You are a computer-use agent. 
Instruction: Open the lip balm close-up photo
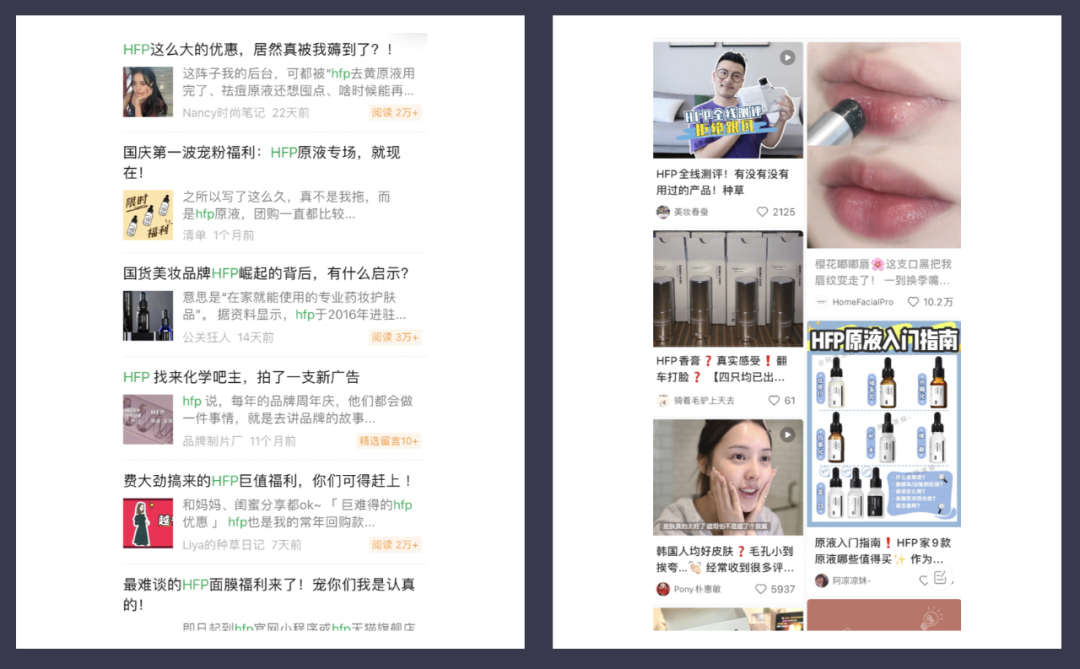[883, 145]
